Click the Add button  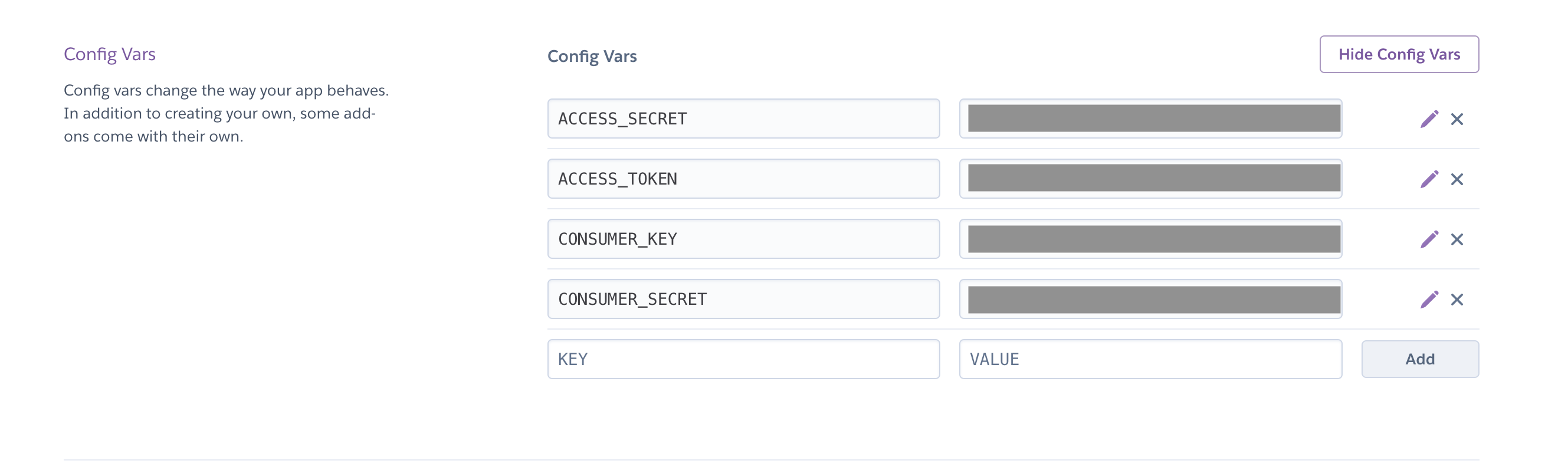[x=1419, y=359]
